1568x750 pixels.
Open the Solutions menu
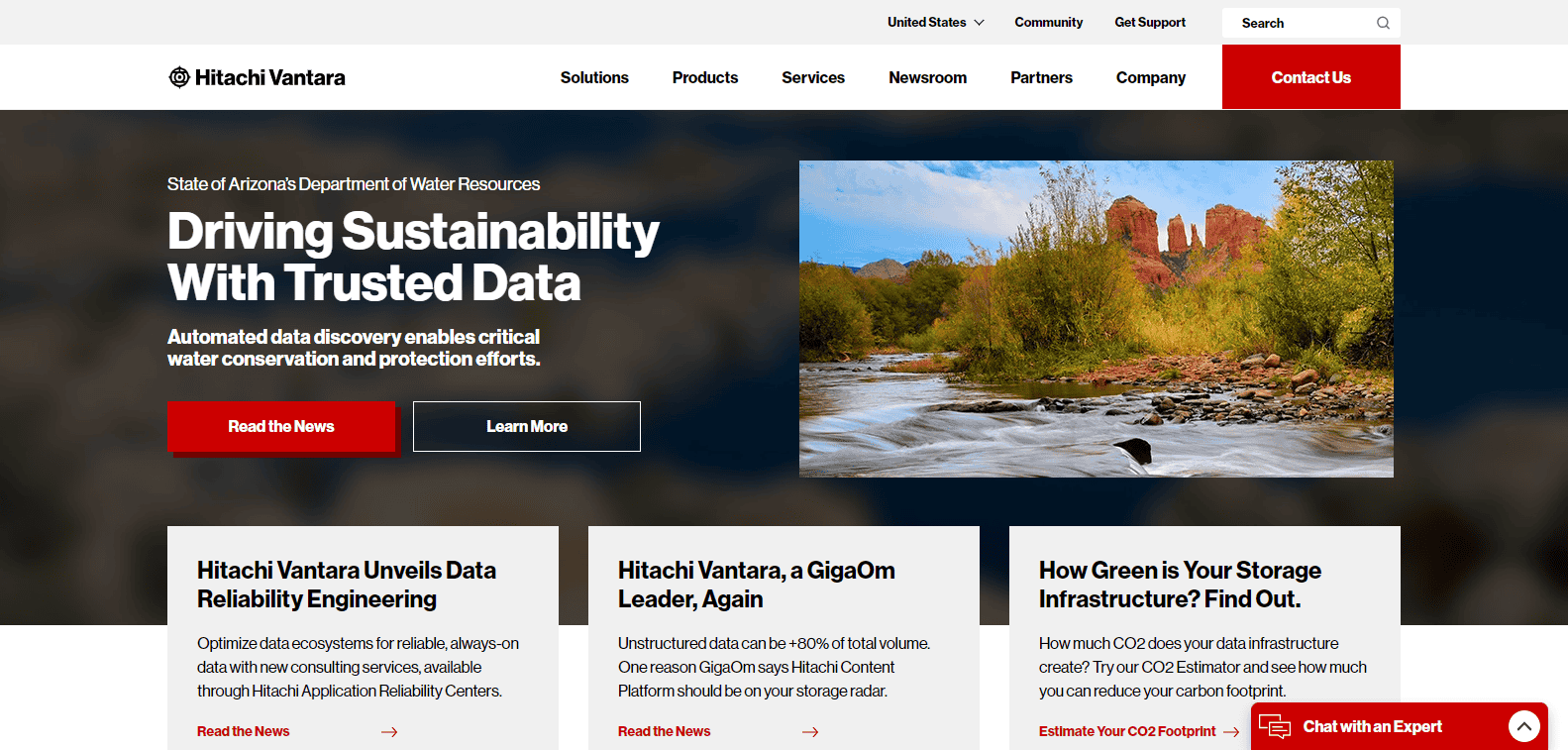pos(594,77)
